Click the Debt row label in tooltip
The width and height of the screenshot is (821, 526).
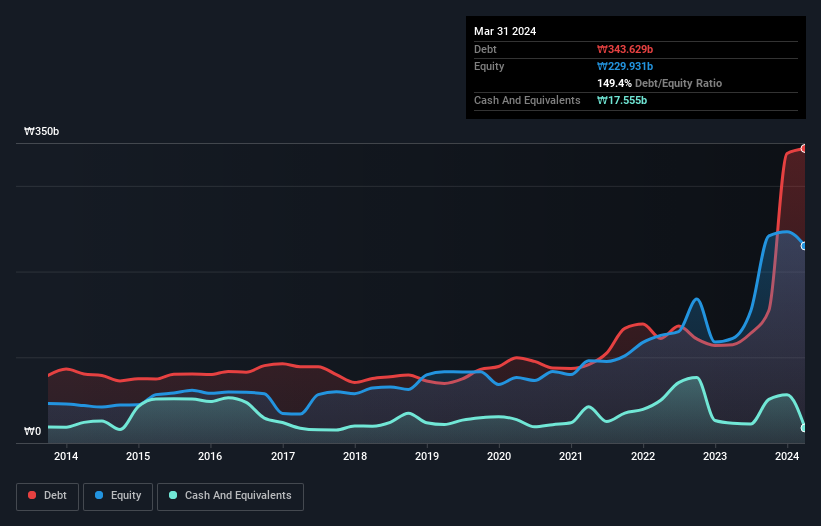tap(485, 49)
